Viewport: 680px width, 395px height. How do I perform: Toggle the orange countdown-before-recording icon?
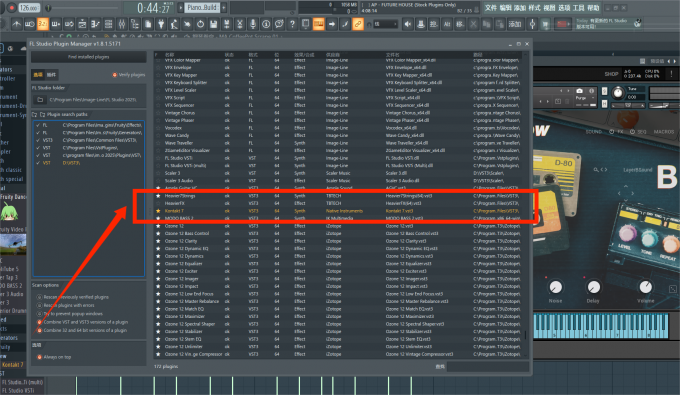(42, 24)
